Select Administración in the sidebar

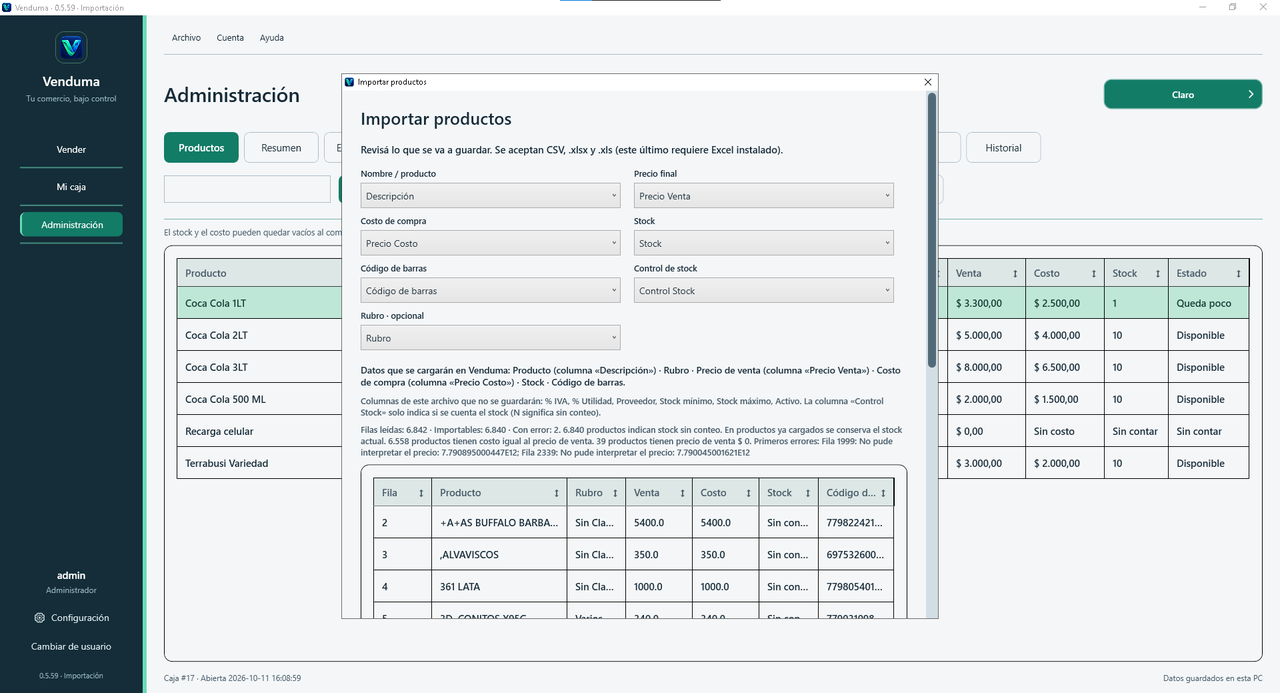tap(71, 225)
